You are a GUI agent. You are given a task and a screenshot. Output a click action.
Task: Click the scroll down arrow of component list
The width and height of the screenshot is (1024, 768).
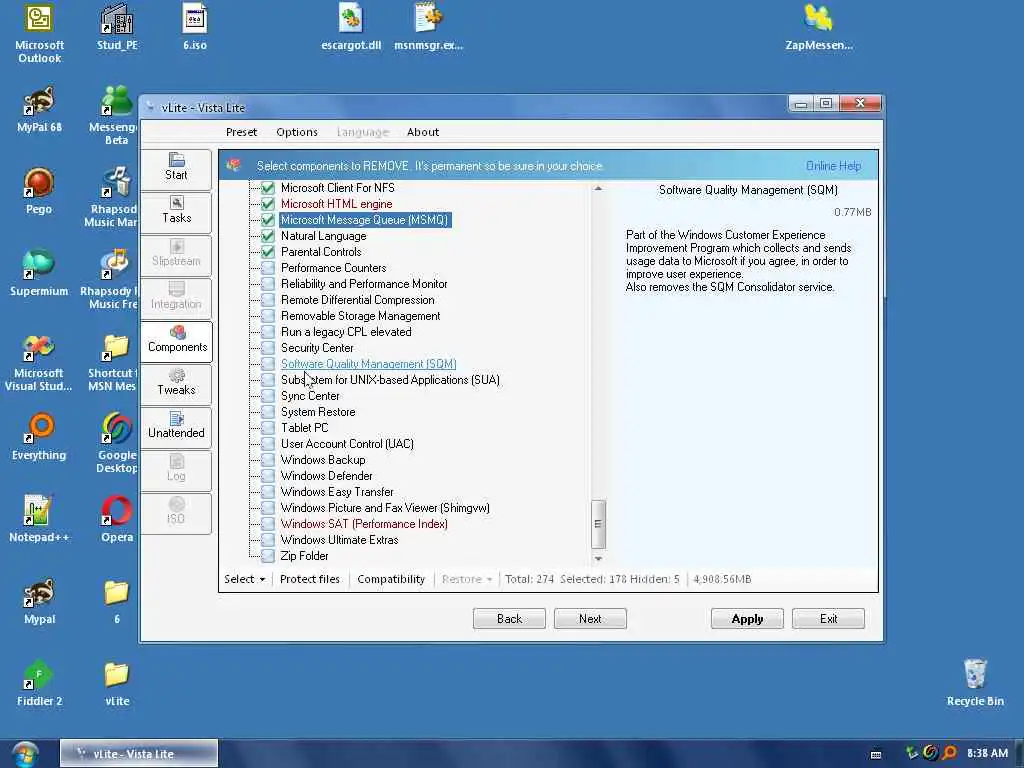coord(598,558)
